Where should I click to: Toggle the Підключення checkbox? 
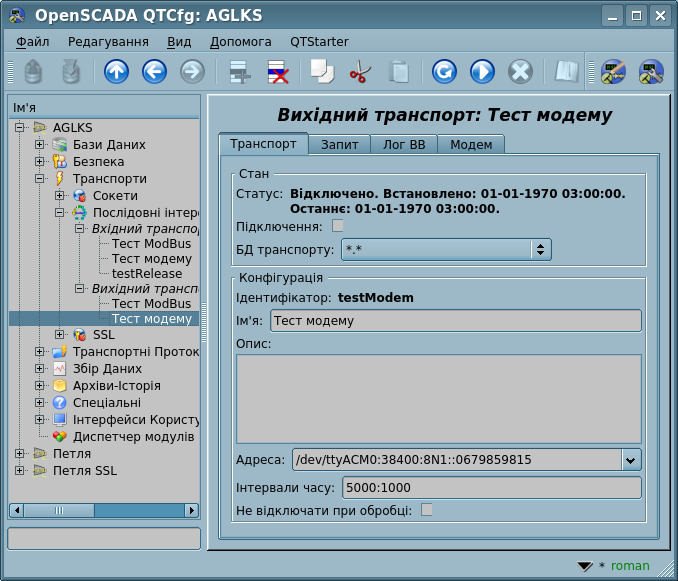pyautogui.click(x=338, y=226)
